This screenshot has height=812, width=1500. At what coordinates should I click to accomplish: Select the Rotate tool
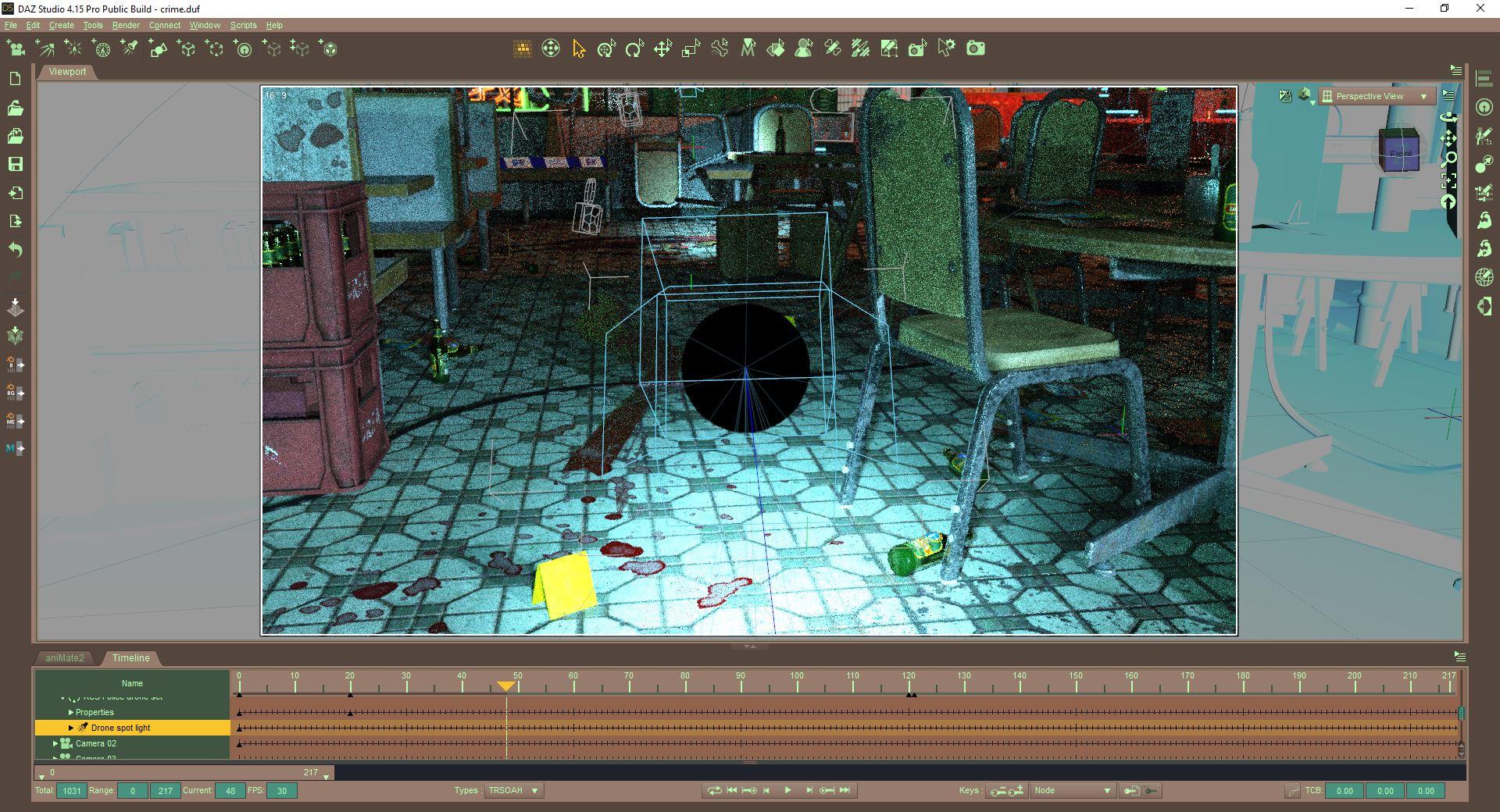pos(635,49)
